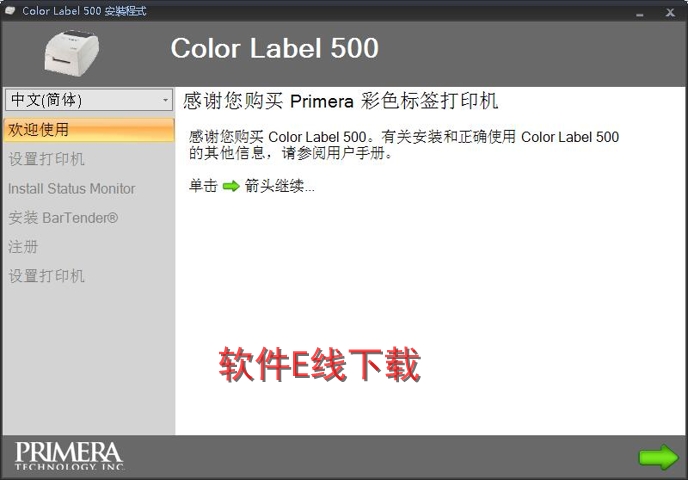Minimize the installer window

[x=638, y=11]
